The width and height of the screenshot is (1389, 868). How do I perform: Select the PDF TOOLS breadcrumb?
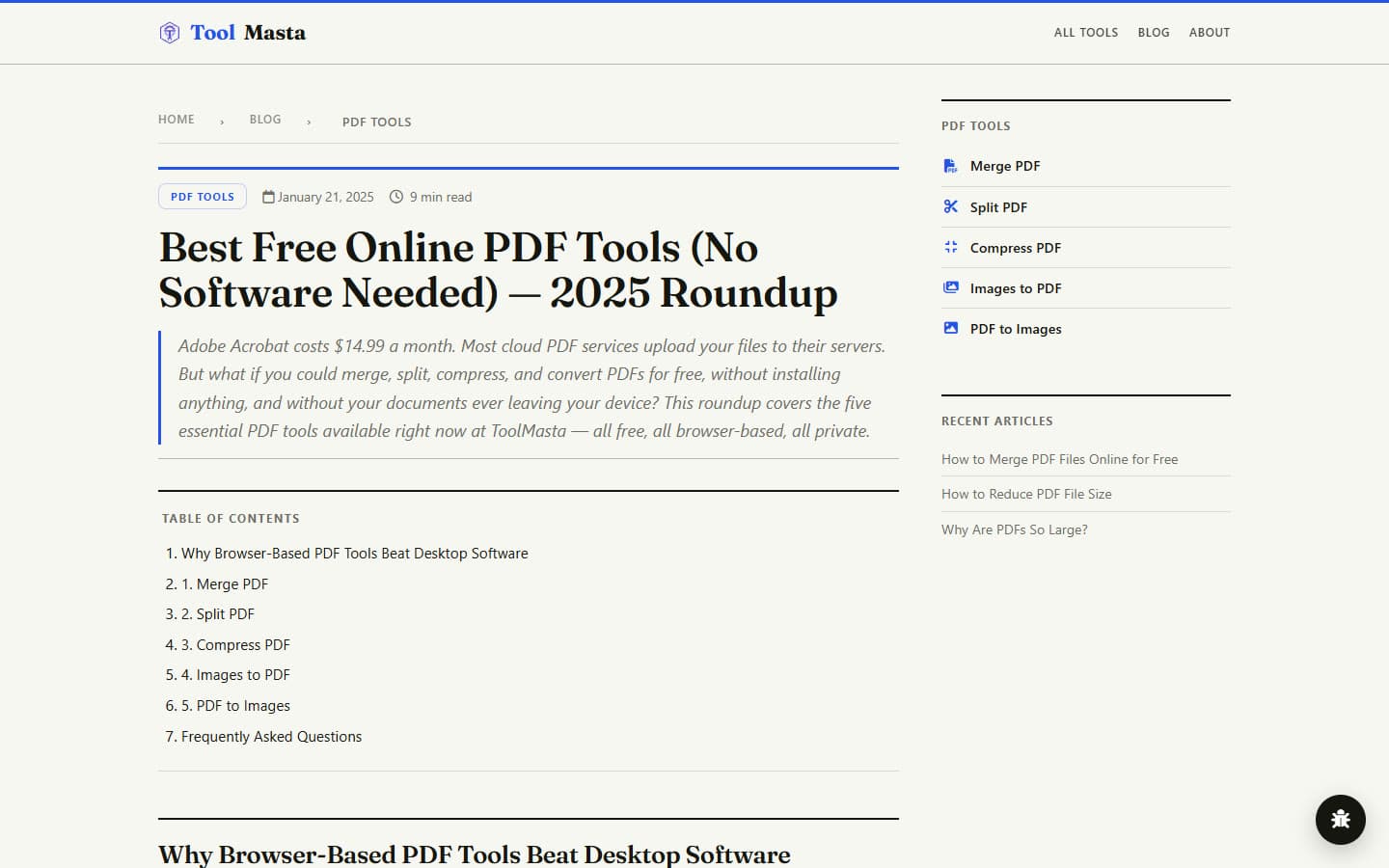(377, 122)
